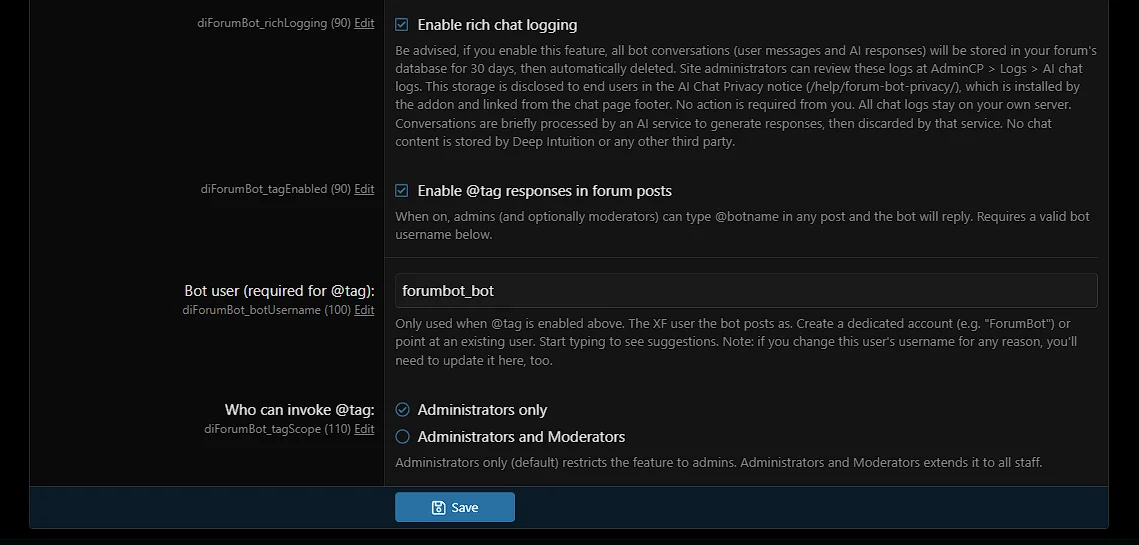Click the explanation text below the tag scope radios
The width and height of the screenshot is (1139, 545).
718,463
